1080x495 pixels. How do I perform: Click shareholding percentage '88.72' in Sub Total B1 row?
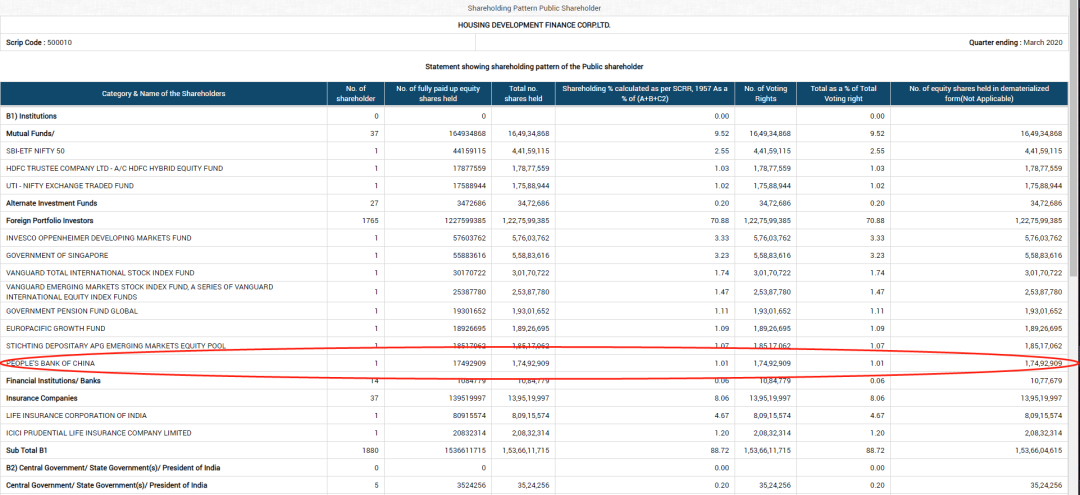(720, 451)
